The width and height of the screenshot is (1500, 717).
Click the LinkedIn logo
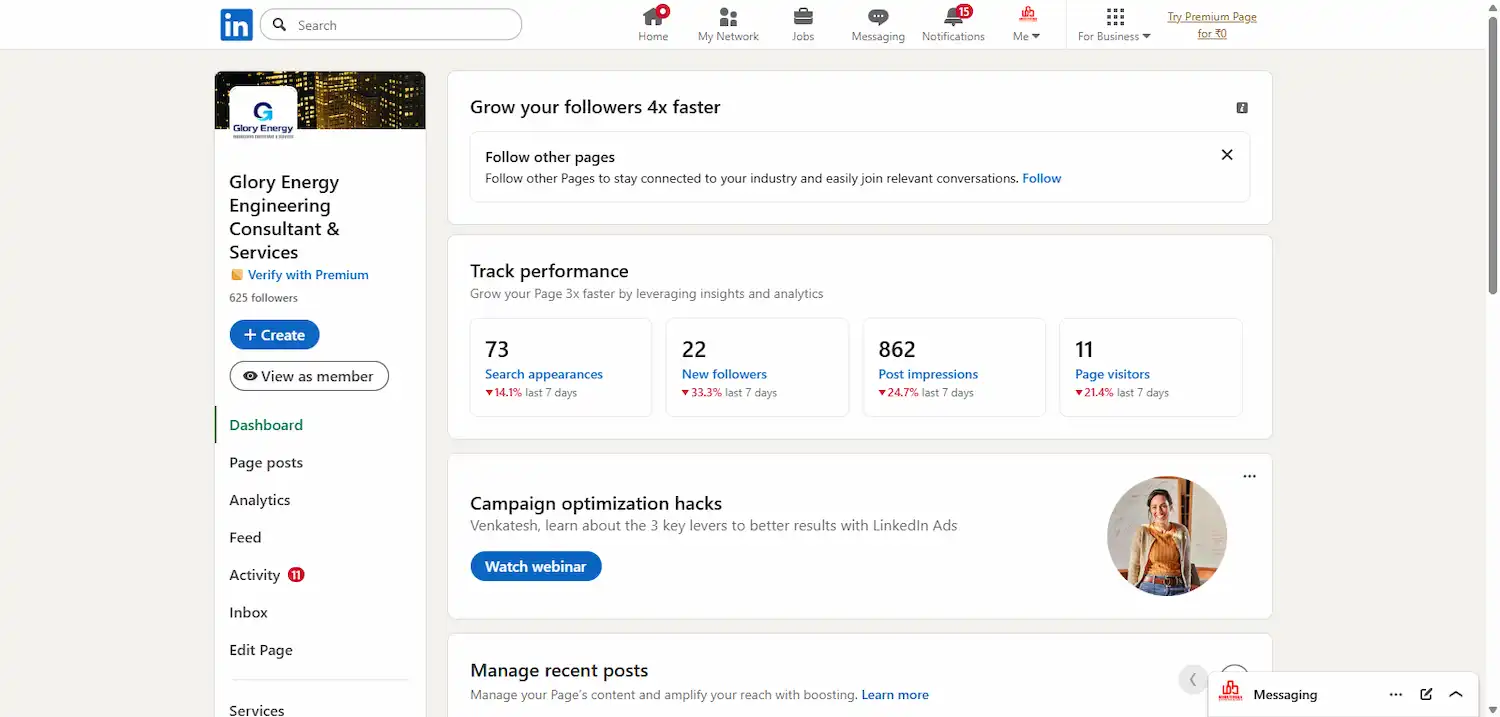(x=236, y=24)
